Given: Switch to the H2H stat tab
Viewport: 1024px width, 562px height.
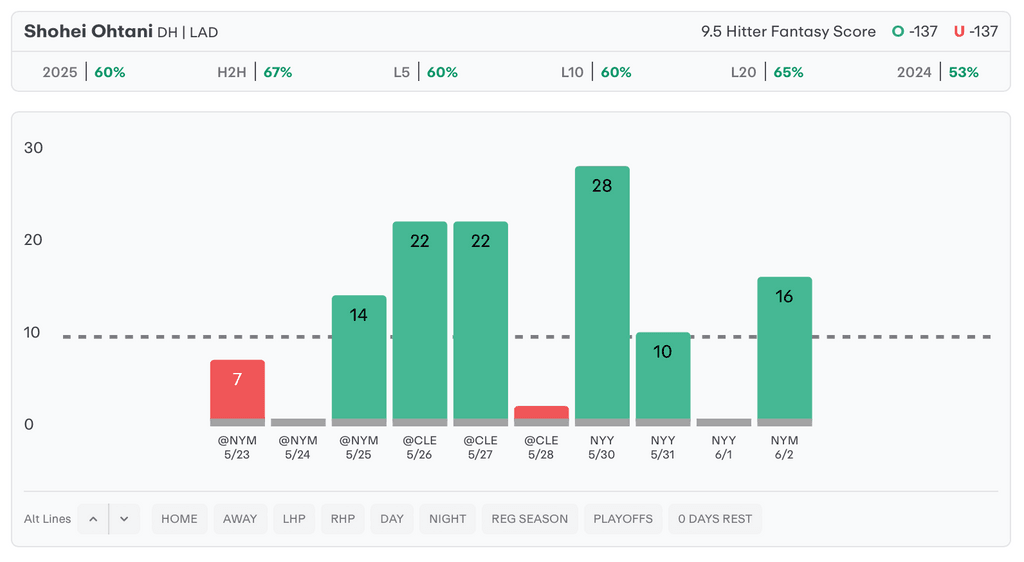Looking at the screenshot, I should pyautogui.click(x=254, y=72).
